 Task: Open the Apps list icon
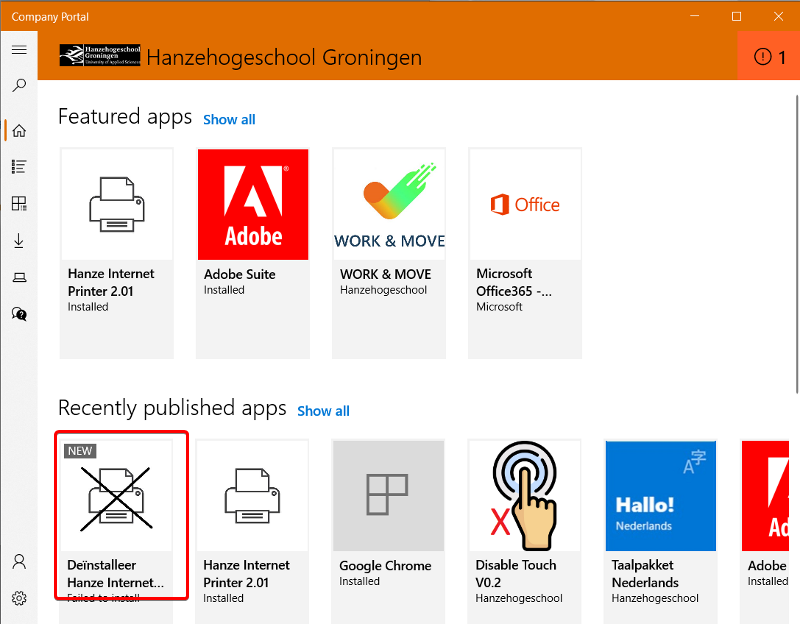[x=18, y=167]
